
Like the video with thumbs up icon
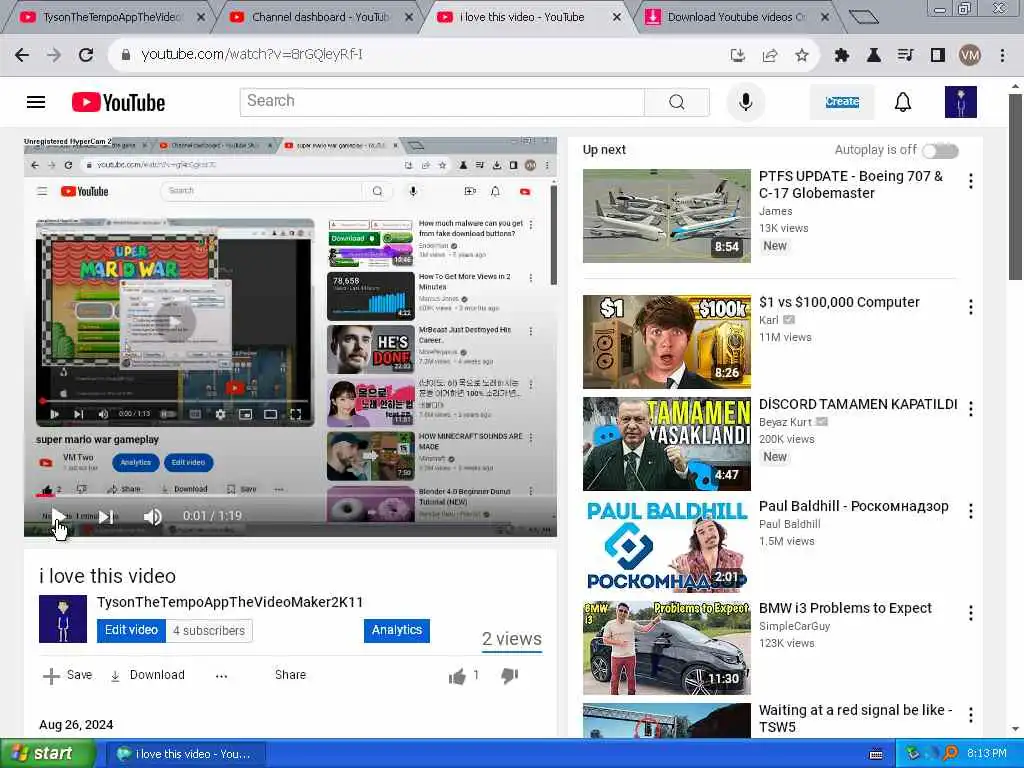point(458,676)
